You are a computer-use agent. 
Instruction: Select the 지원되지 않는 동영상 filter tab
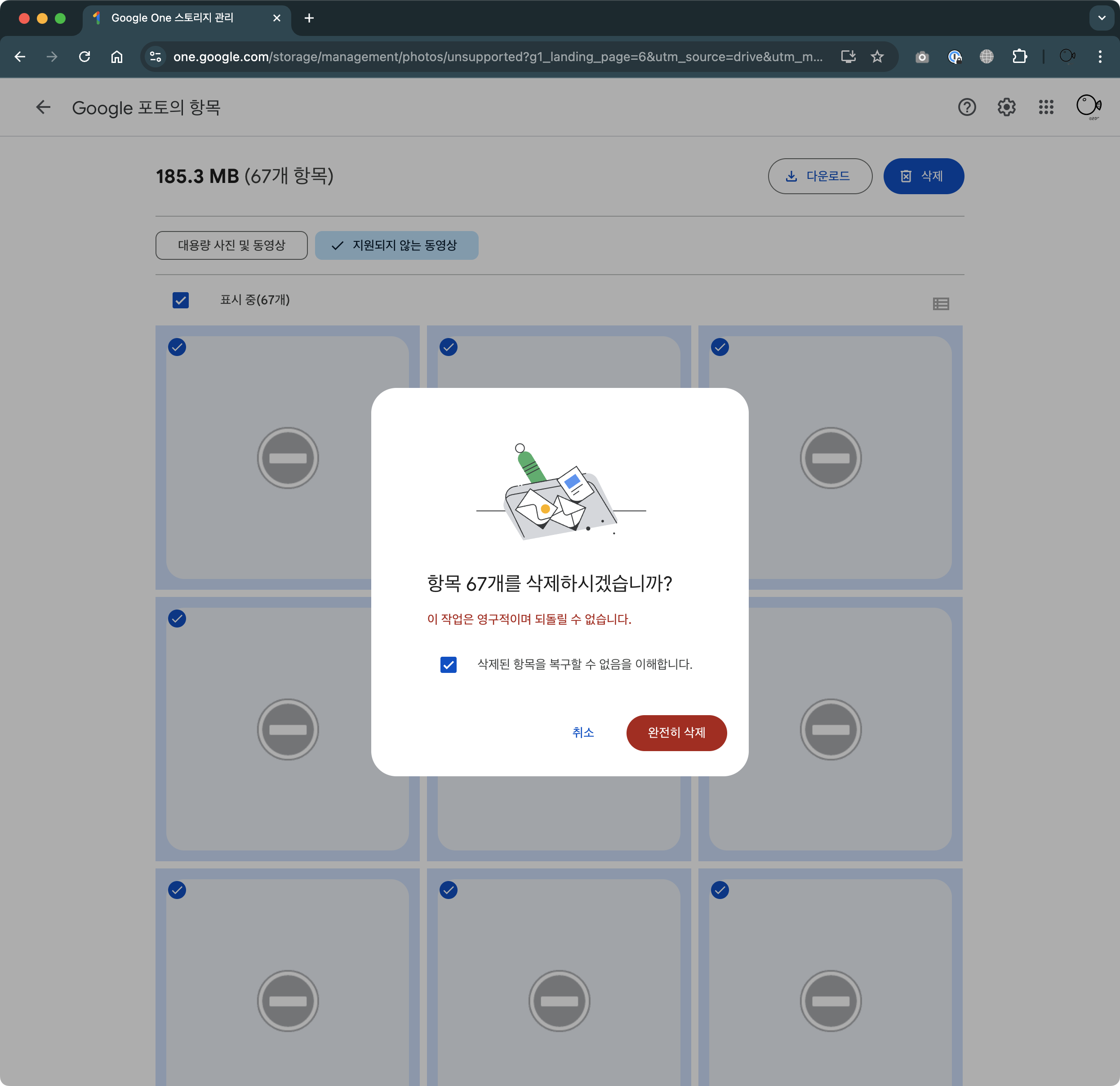click(x=396, y=245)
